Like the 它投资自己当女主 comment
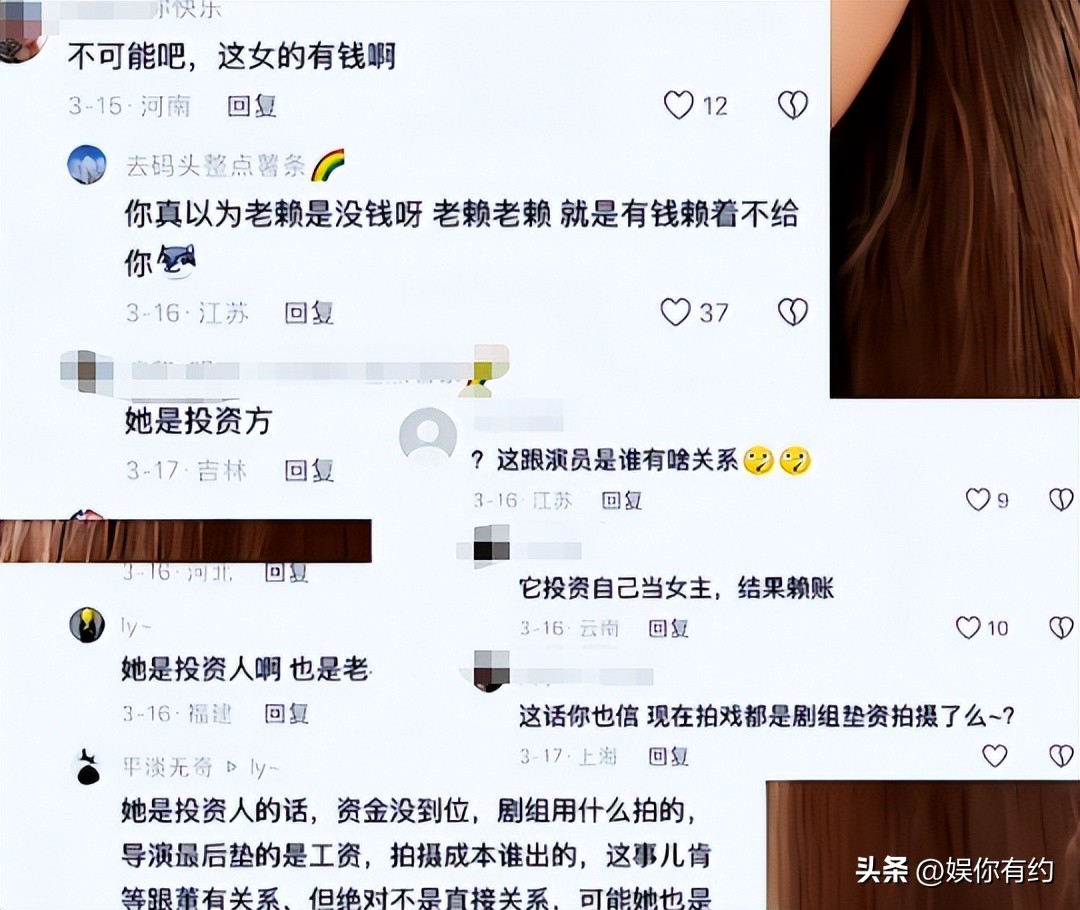The image size is (1080, 910). tap(968, 628)
